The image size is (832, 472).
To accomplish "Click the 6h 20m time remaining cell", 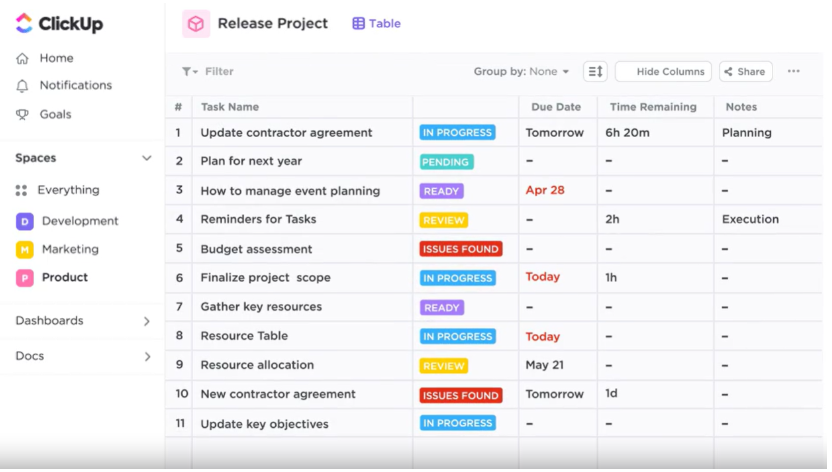I will tap(627, 133).
